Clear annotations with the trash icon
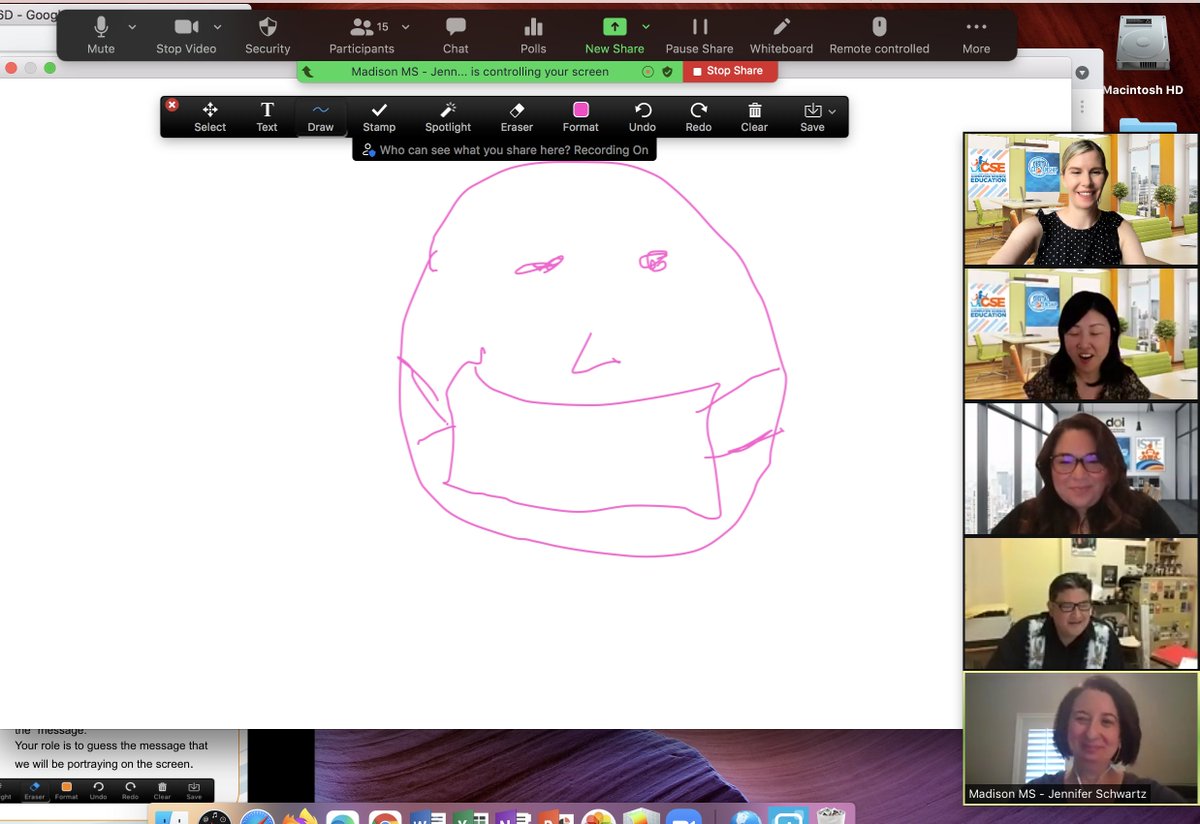Image resolution: width=1200 pixels, height=824 pixels. (x=755, y=117)
